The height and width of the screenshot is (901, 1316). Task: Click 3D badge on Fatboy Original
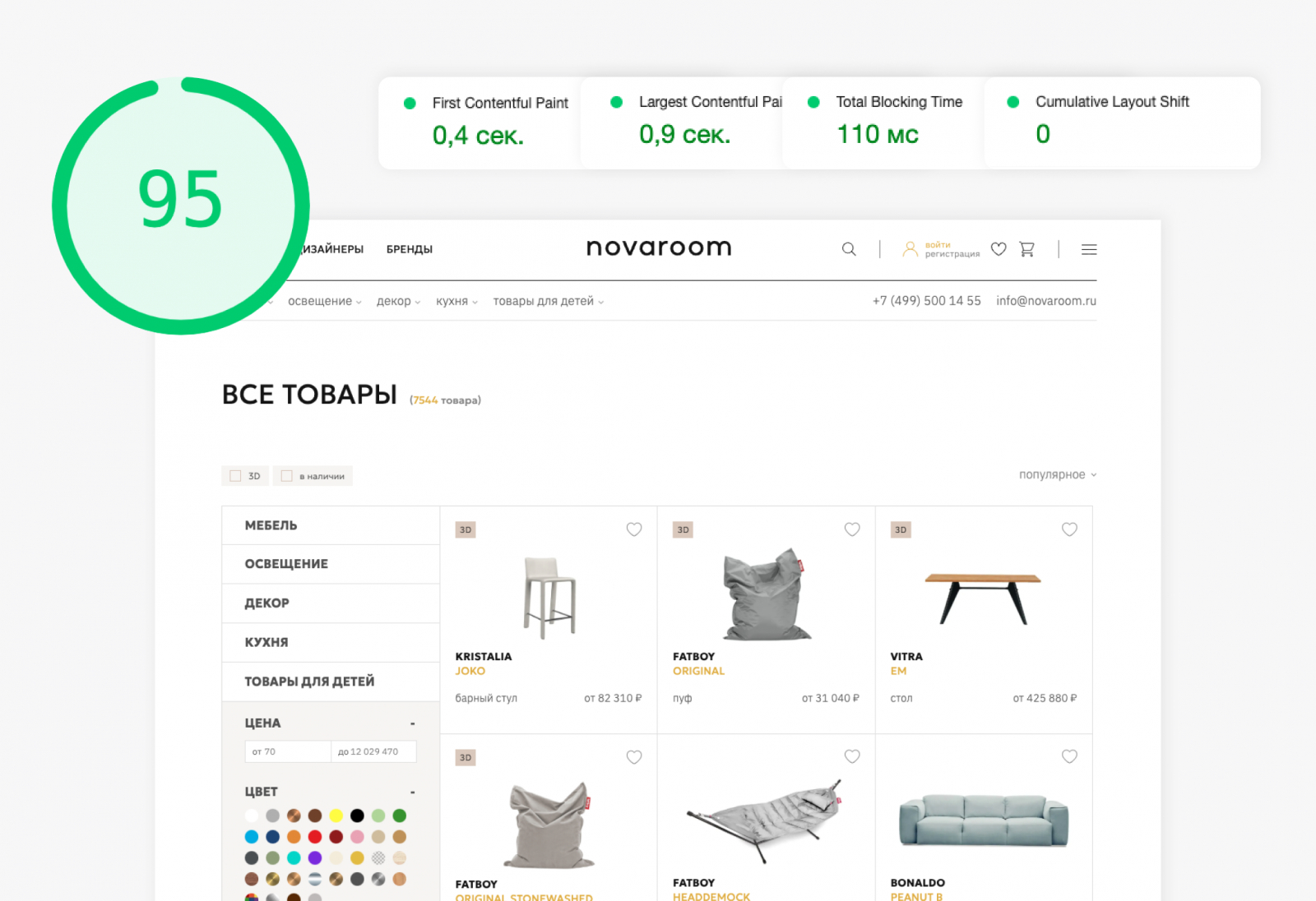tap(683, 530)
